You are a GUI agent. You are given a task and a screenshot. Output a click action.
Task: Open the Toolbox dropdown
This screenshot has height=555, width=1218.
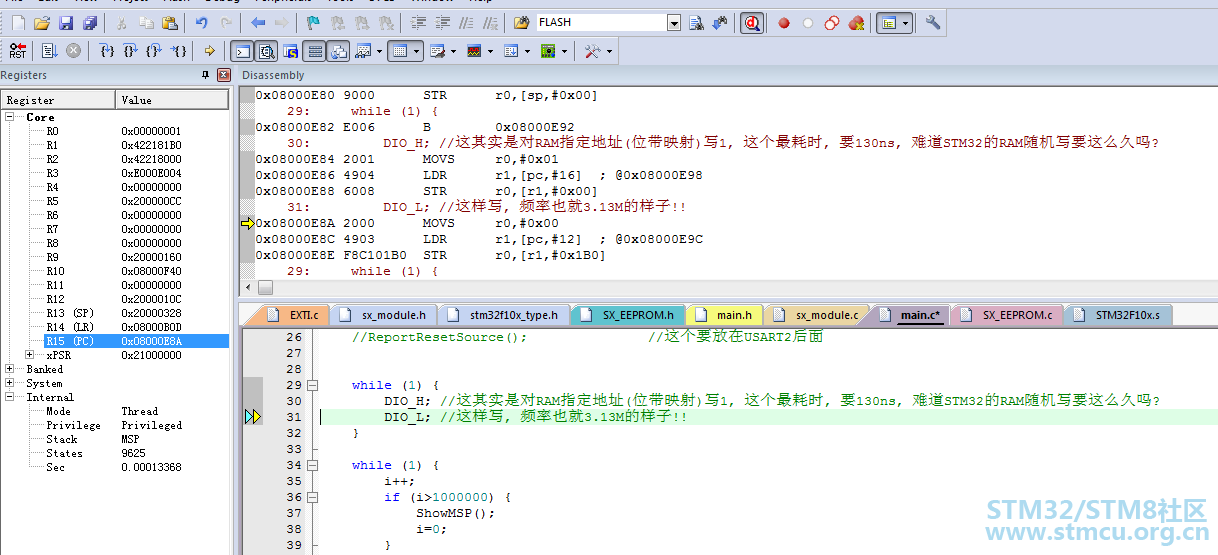609,50
